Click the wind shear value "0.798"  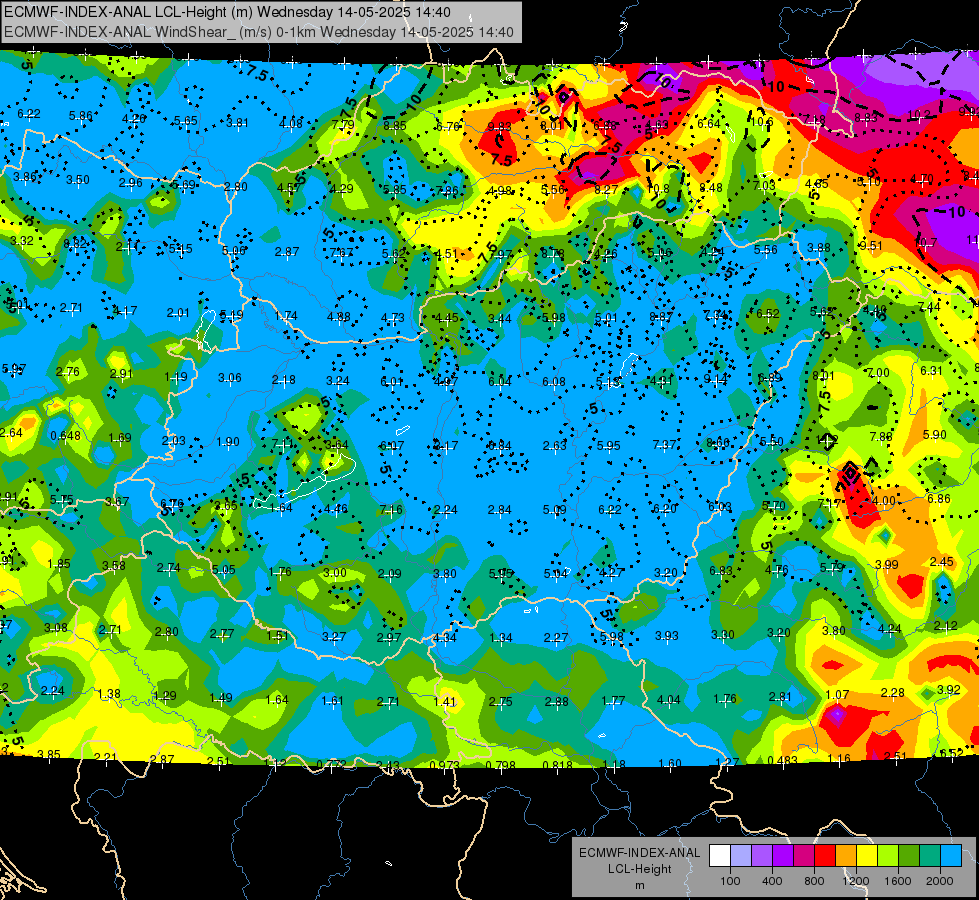[501, 765]
